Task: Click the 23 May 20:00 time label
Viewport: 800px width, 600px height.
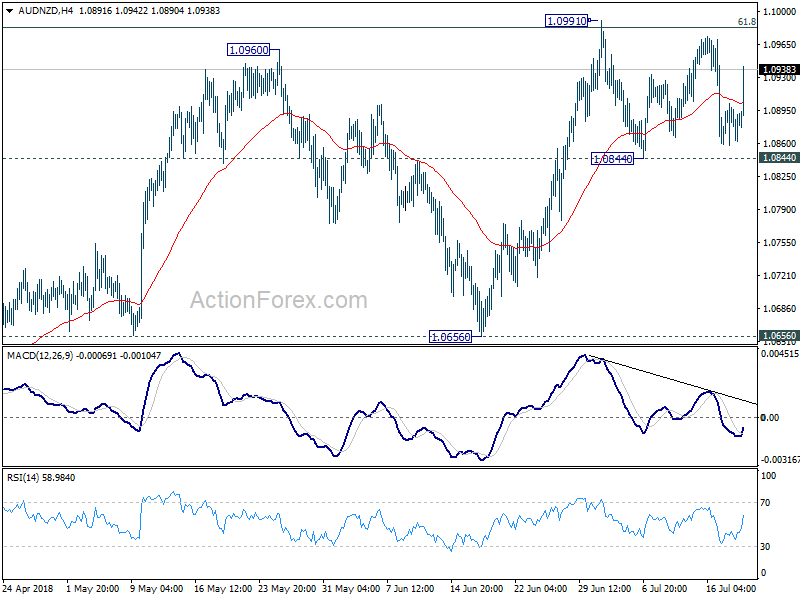Action: [288, 588]
